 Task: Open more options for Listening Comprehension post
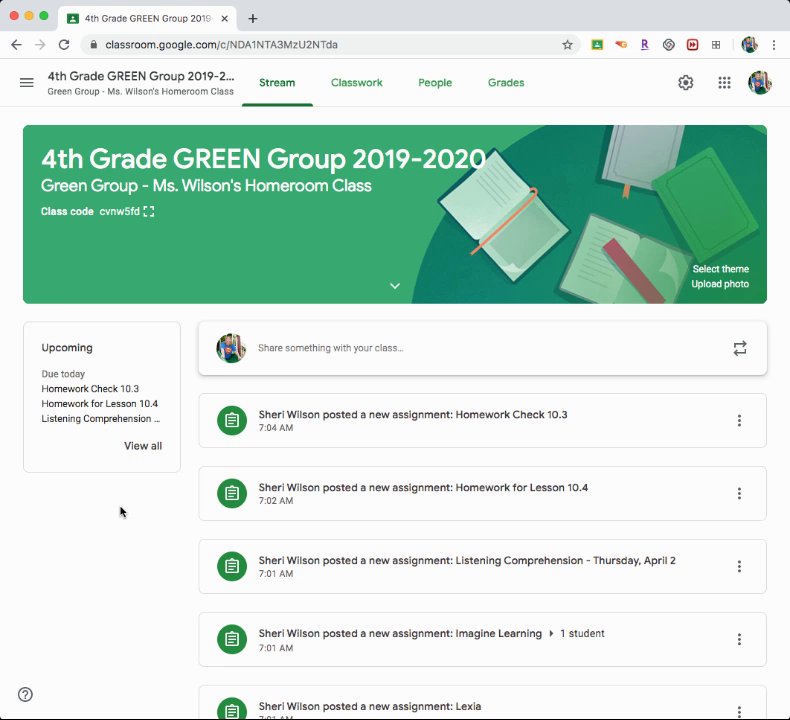739,567
